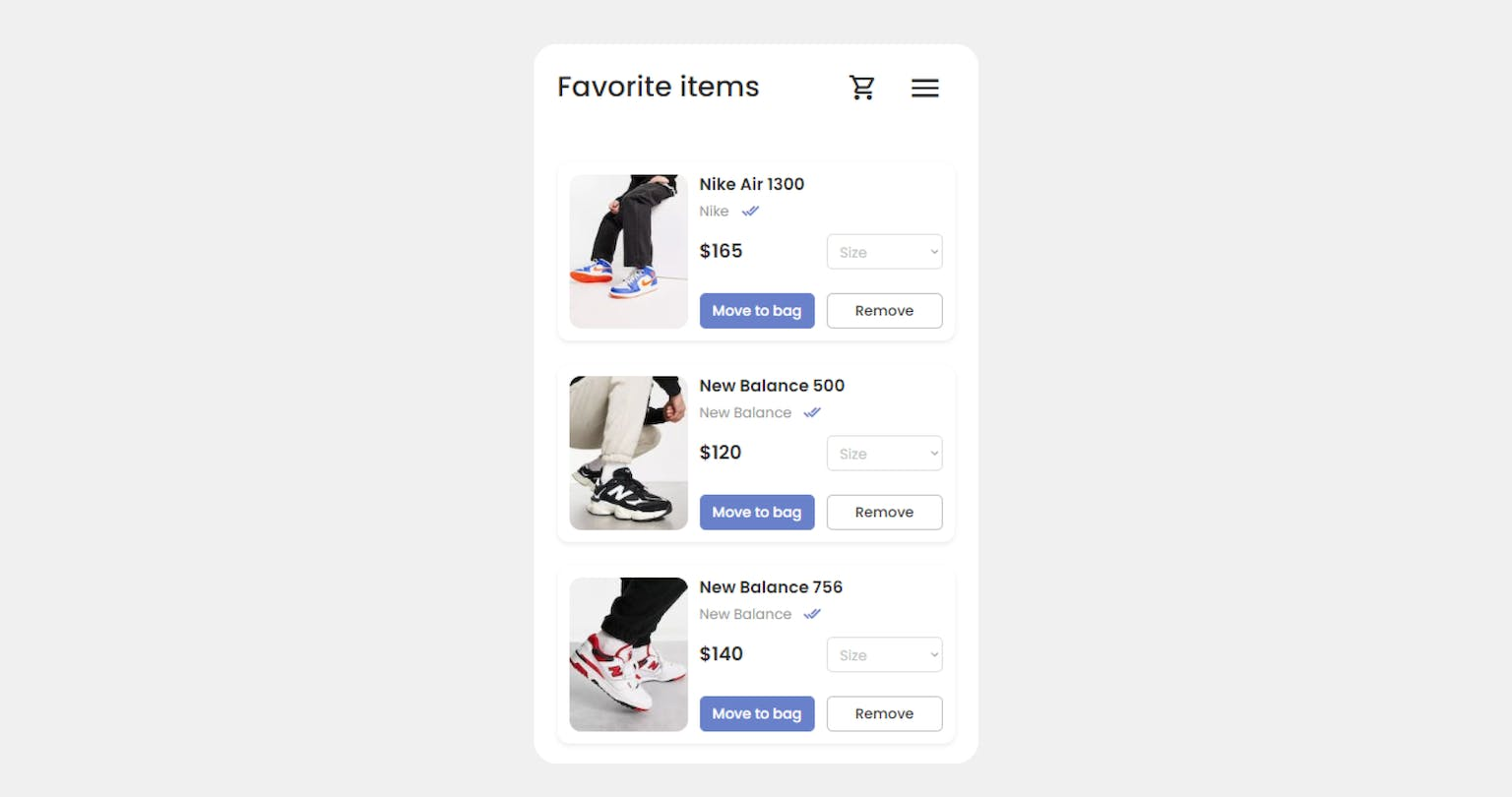The image size is (1512, 797).
Task: Click verified checkmark next to Nike
Action: [750, 211]
